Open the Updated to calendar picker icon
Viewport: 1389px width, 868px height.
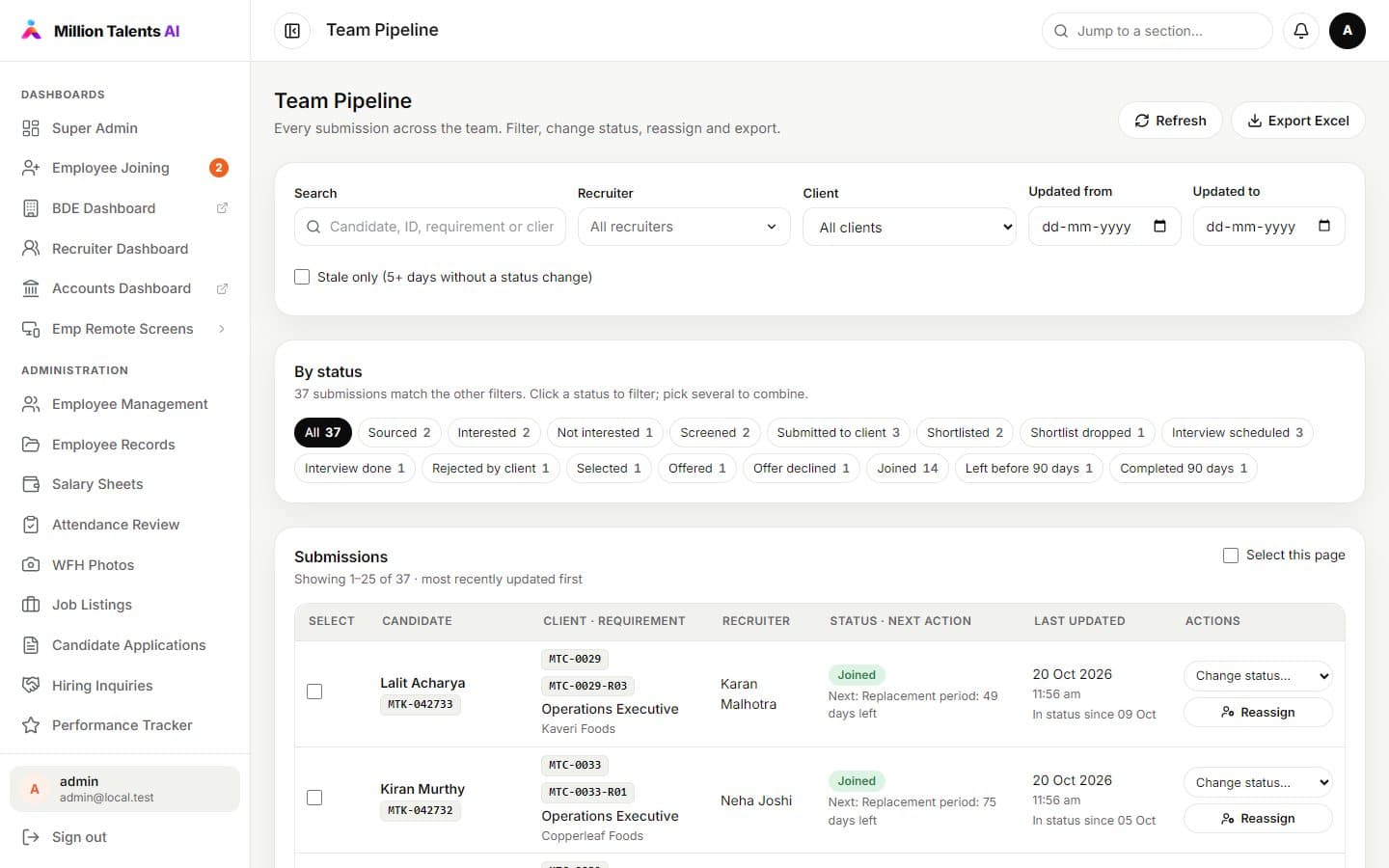click(1323, 227)
